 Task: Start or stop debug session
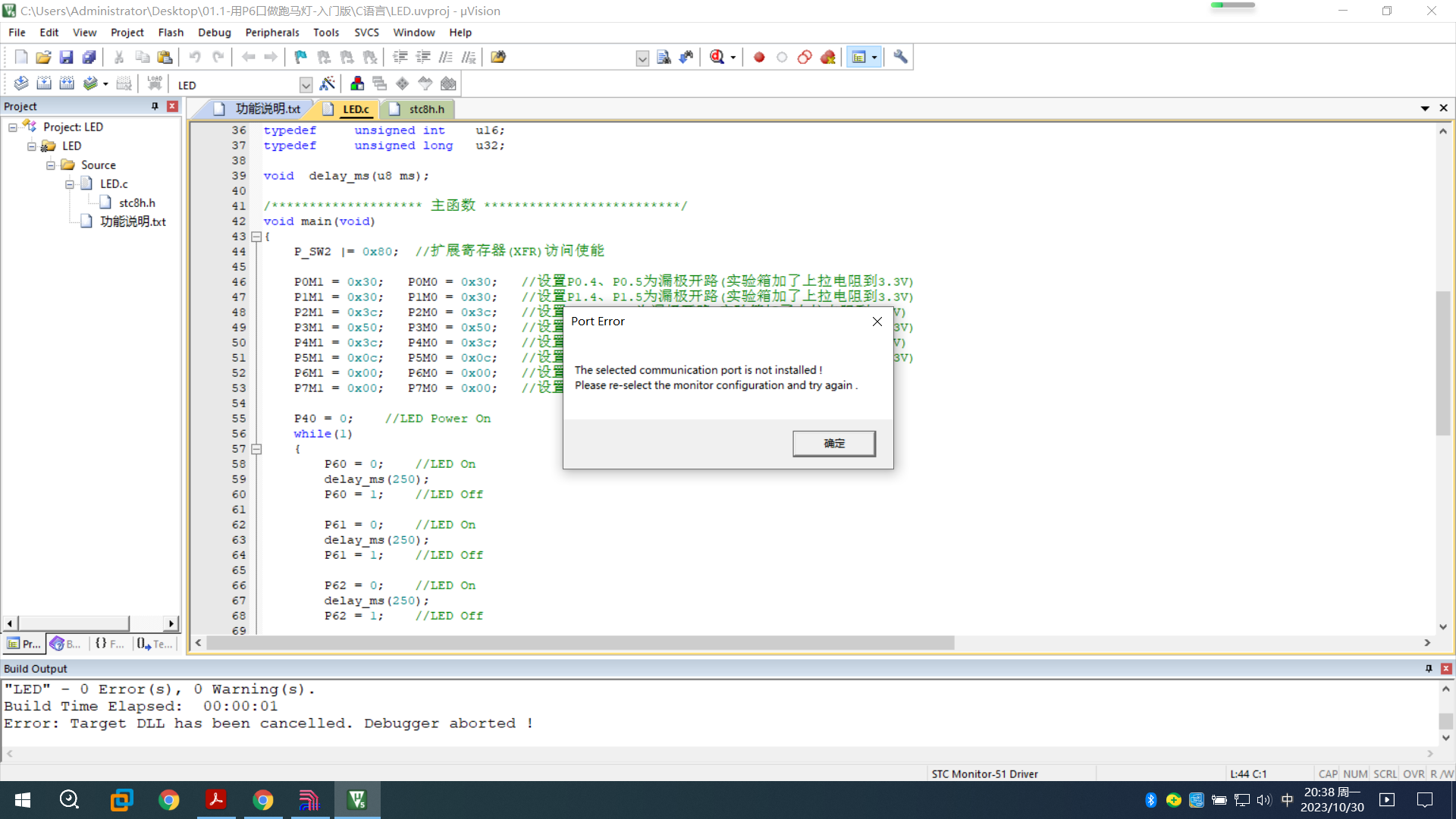pos(717,57)
